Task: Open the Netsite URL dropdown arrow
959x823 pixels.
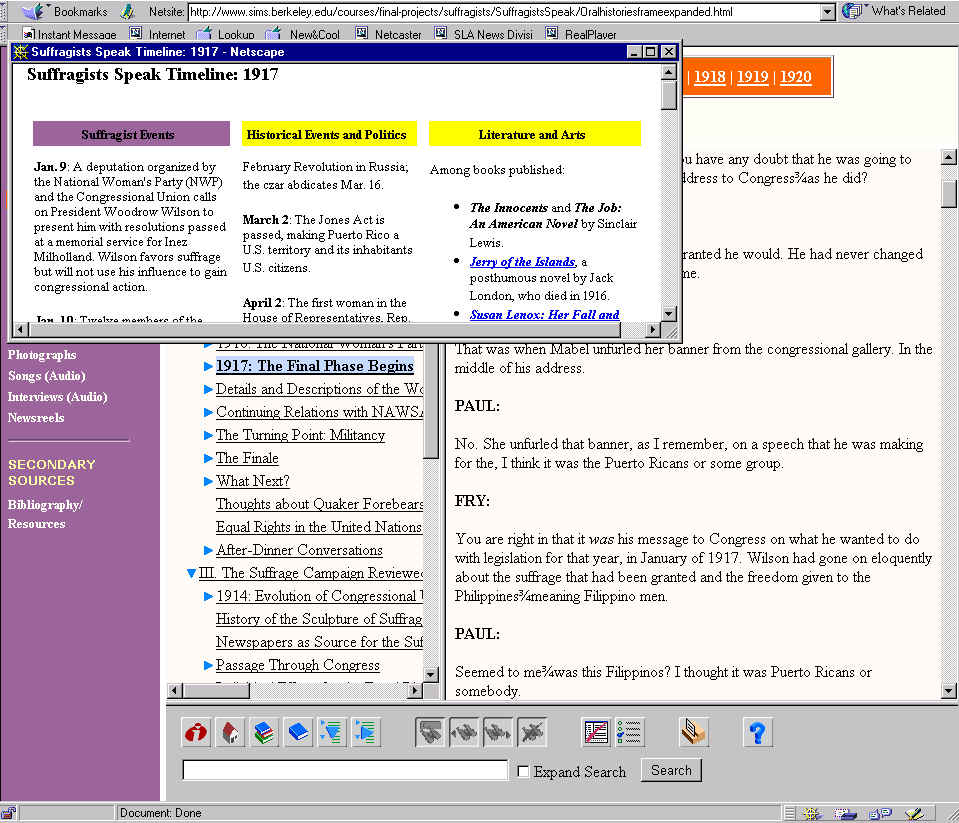Action: (x=828, y=12)
